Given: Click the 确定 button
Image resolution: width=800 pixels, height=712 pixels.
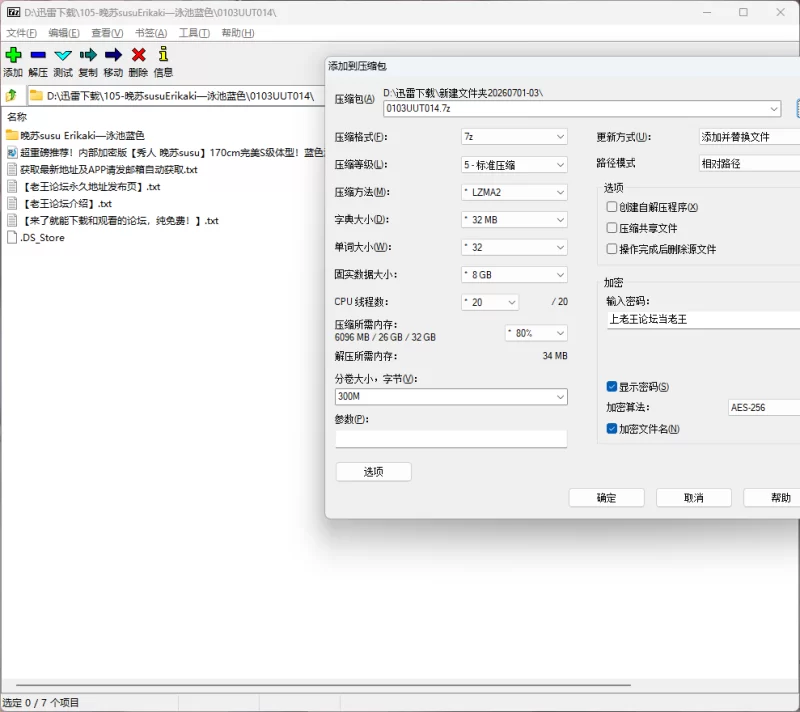Looking at the screenshot, I should tap(607, 498).
